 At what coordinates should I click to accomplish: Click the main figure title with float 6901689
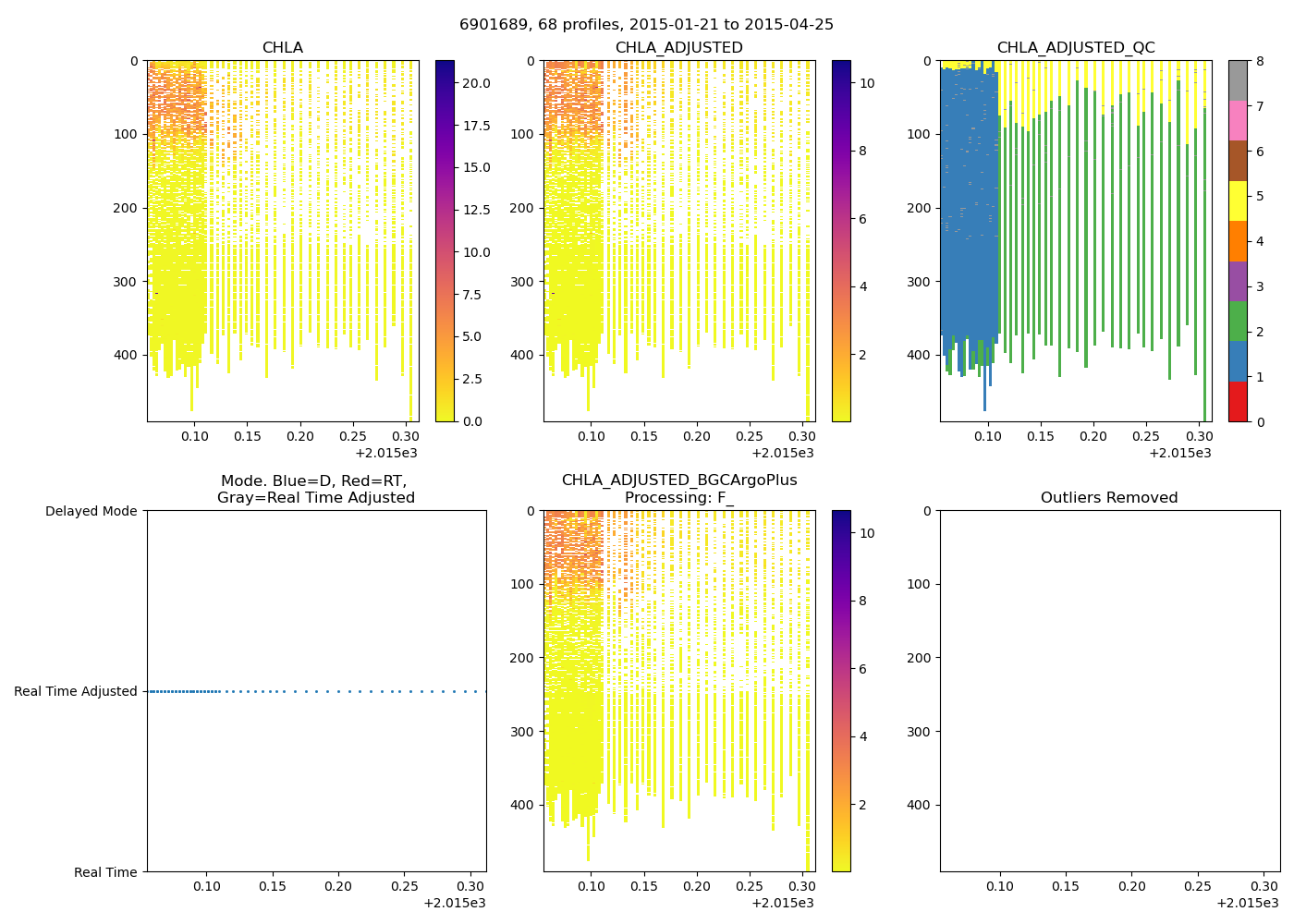(x=646, y=25)
